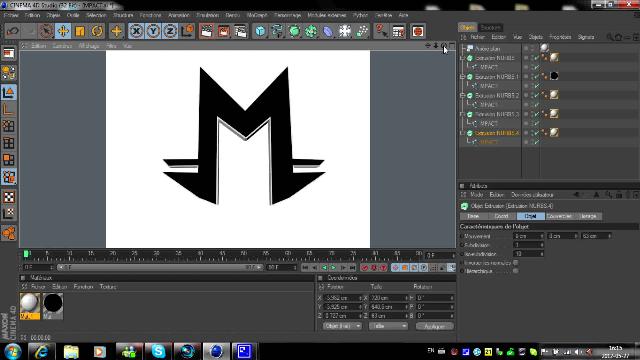Click the Undo arrow icon
The width and height of the screenshot is (640, 360).
click(12, 31)
